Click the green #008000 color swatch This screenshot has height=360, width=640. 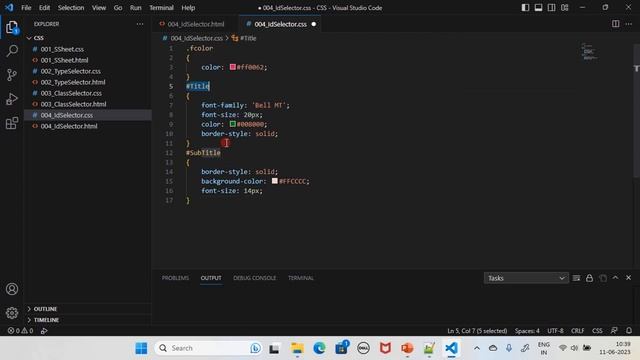click(233, 124)
